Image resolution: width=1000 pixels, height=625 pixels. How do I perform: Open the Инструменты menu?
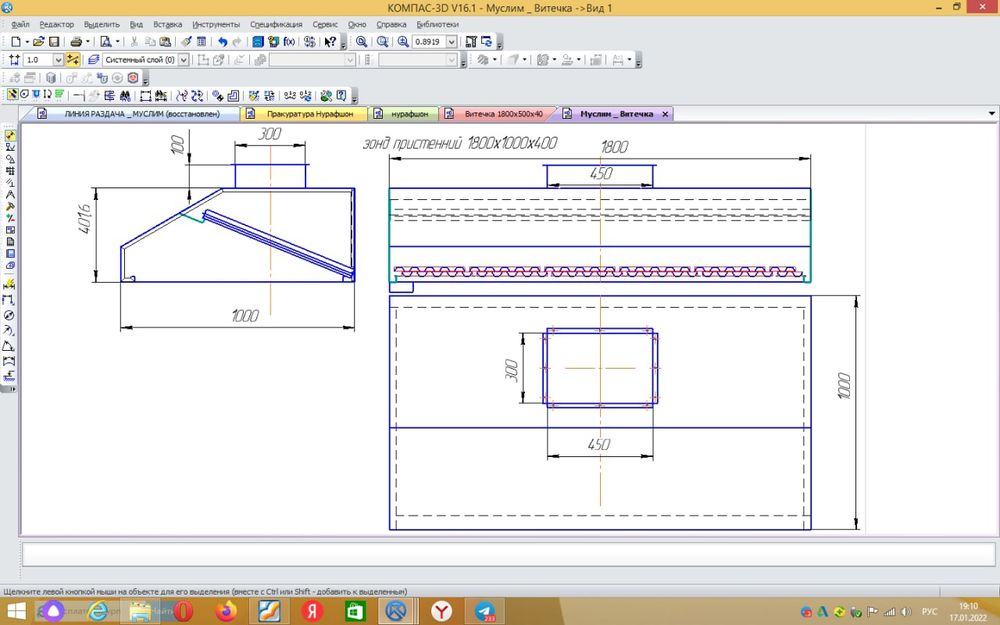216,23
